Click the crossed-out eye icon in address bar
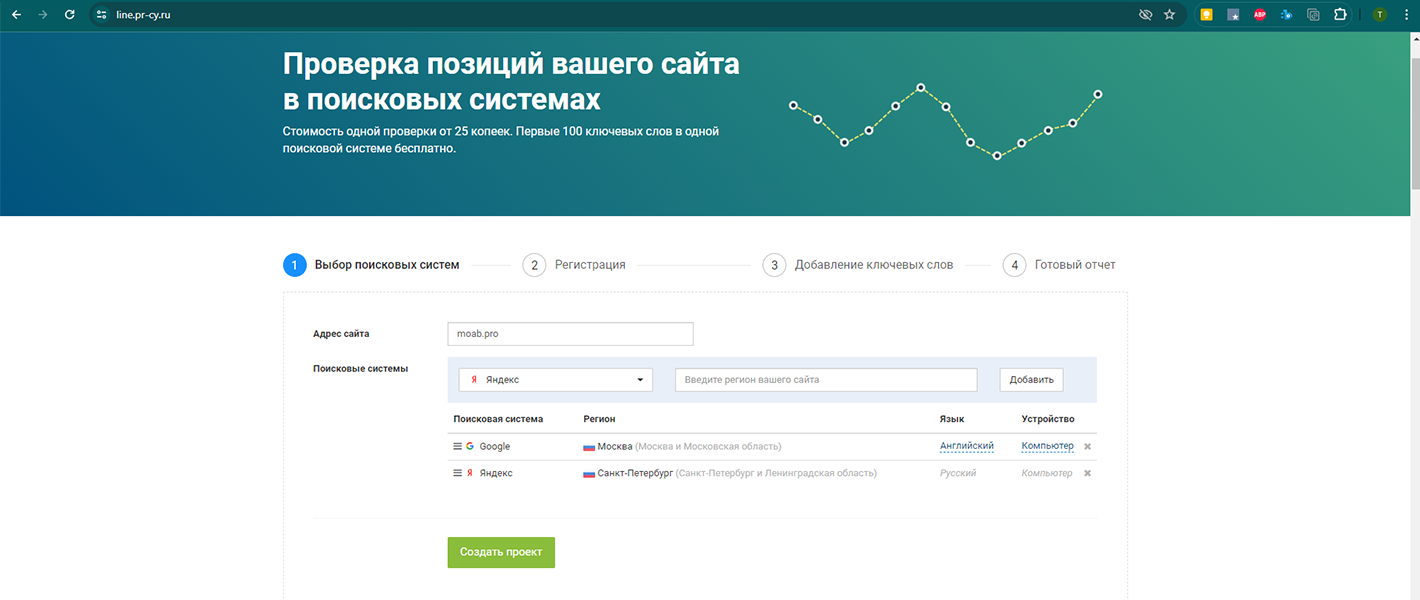Viewport: 1420px width, 600px height. coord(1146,15)
